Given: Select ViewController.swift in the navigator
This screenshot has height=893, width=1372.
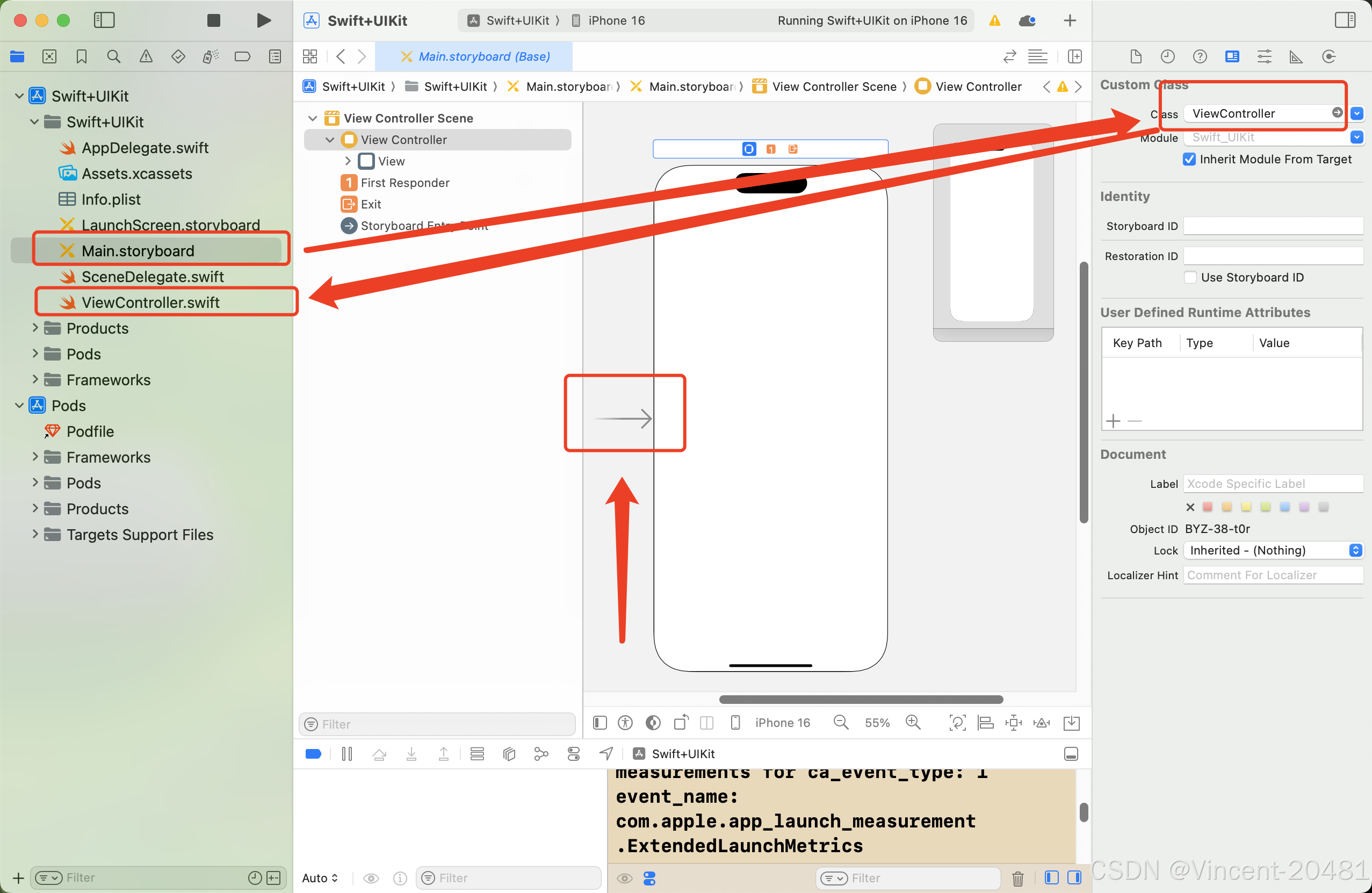Looking at the screenshot, I should click(151, 302).
